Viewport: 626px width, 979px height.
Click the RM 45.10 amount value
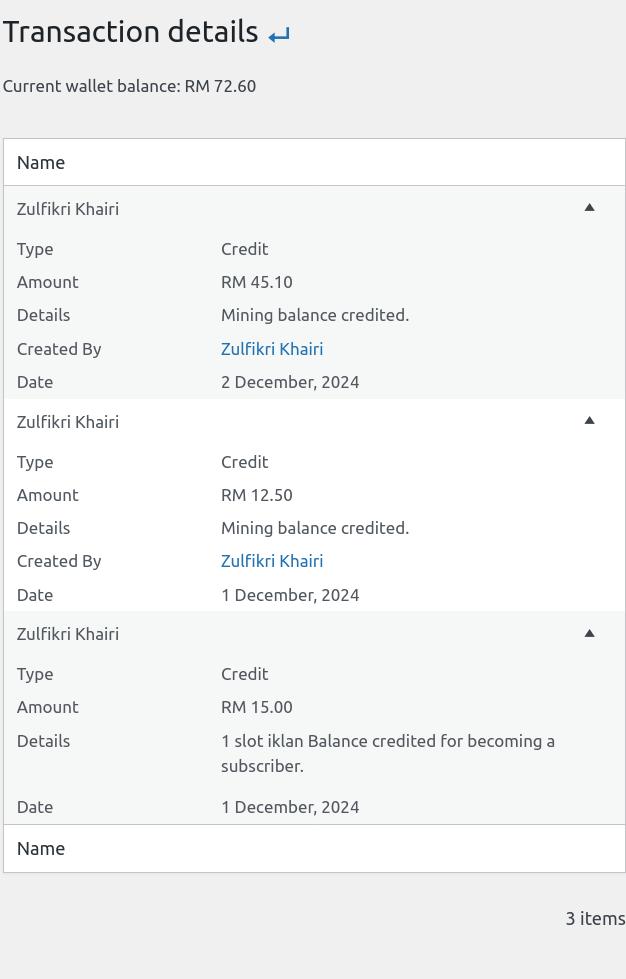point(256,282)
